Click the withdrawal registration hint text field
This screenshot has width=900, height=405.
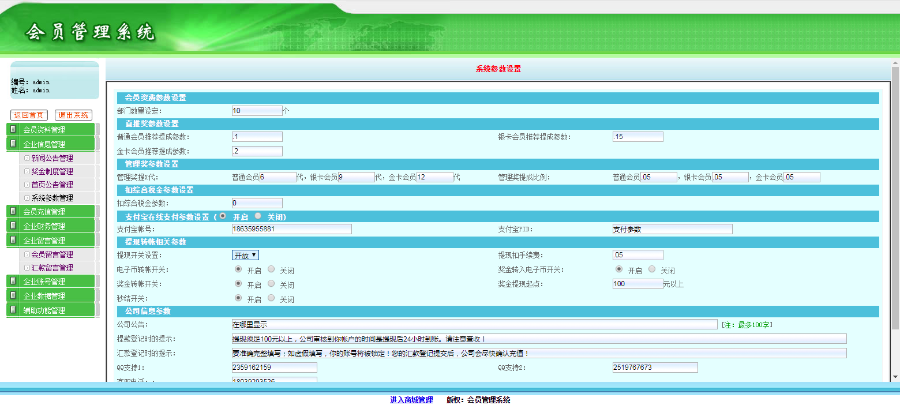[x=538, y=338]
